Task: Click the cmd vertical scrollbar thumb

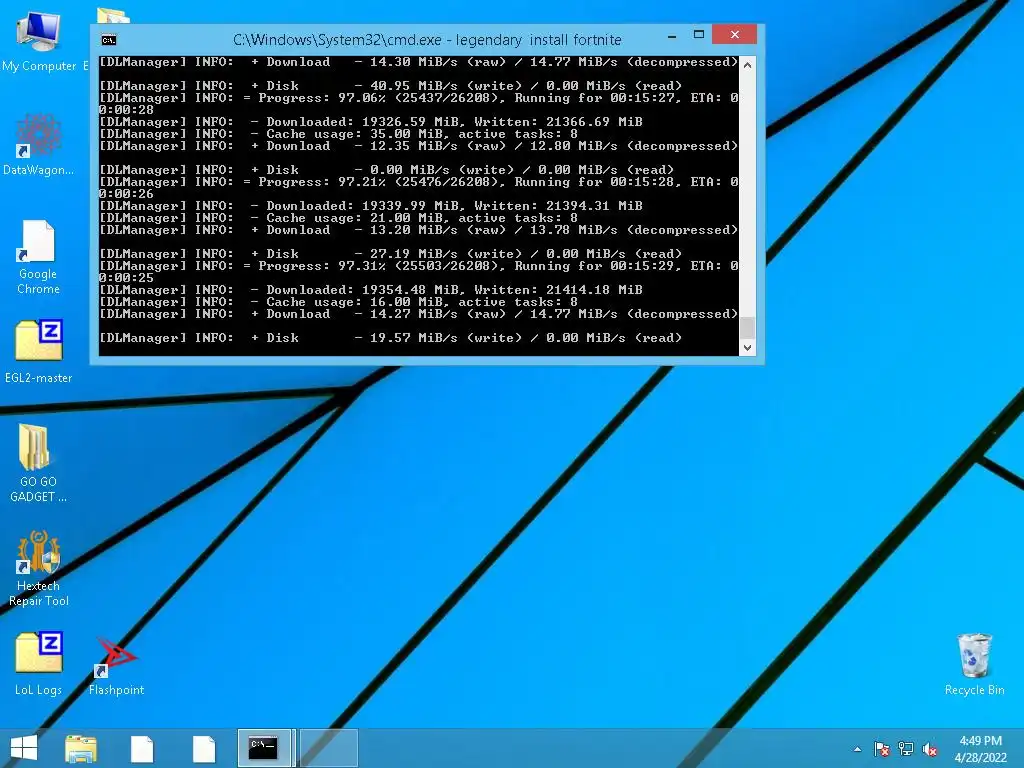Action: pyautogui.click(x=748, y=328)
